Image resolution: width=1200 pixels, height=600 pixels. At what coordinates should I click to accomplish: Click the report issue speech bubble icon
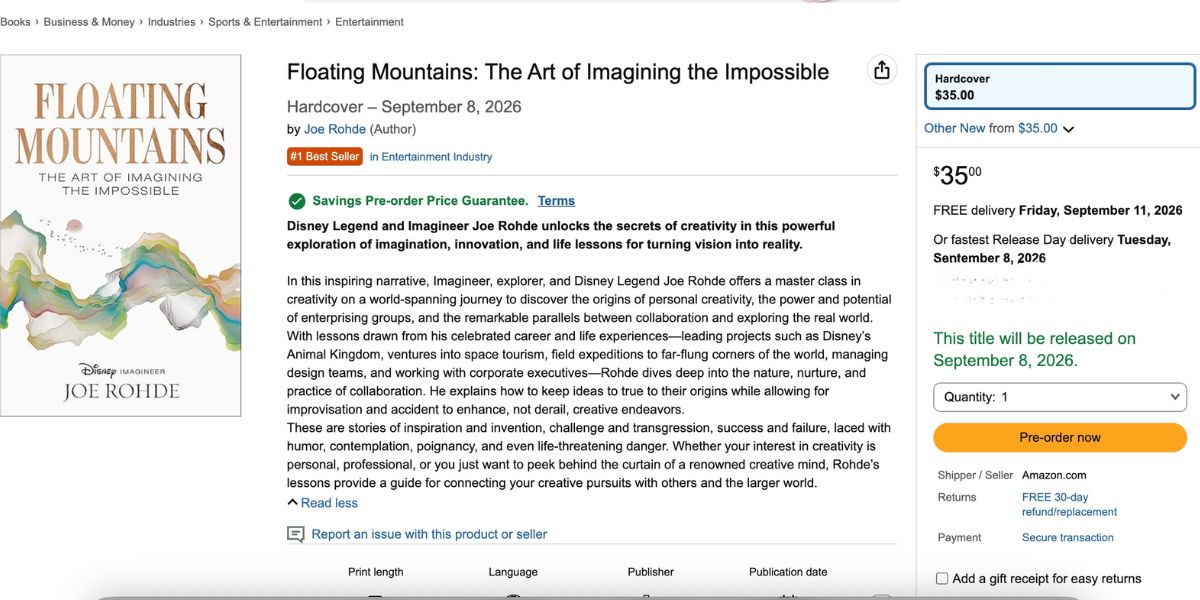pos(296,534)
